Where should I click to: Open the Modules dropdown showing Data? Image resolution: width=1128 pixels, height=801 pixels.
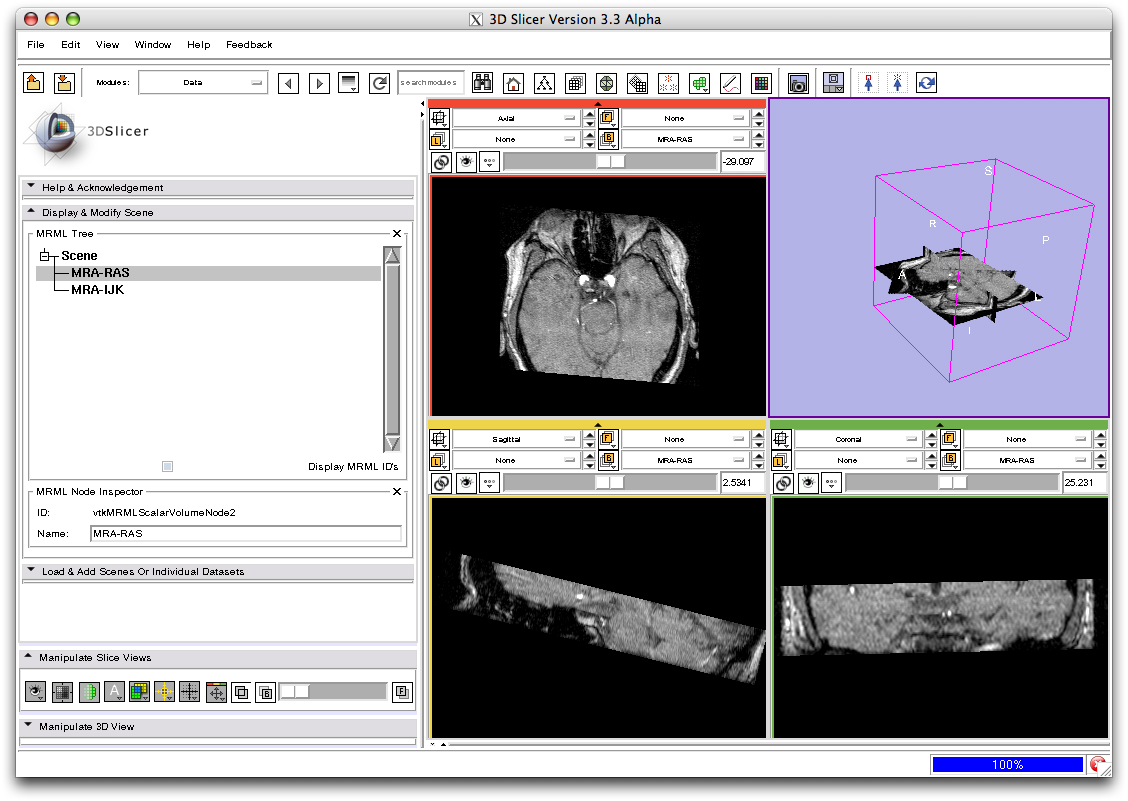pyautogui.click(x=203, y=83)
